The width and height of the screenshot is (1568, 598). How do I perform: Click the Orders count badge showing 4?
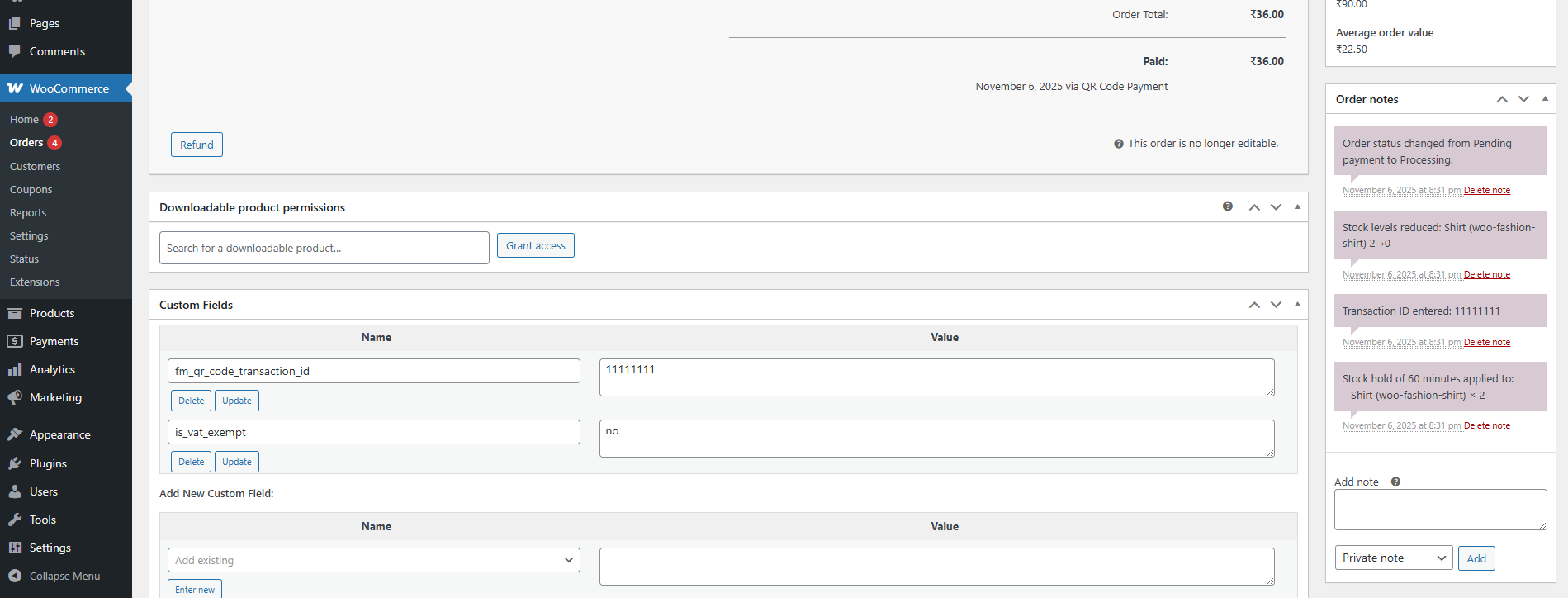pyautogui.click(x=54, y=143)
